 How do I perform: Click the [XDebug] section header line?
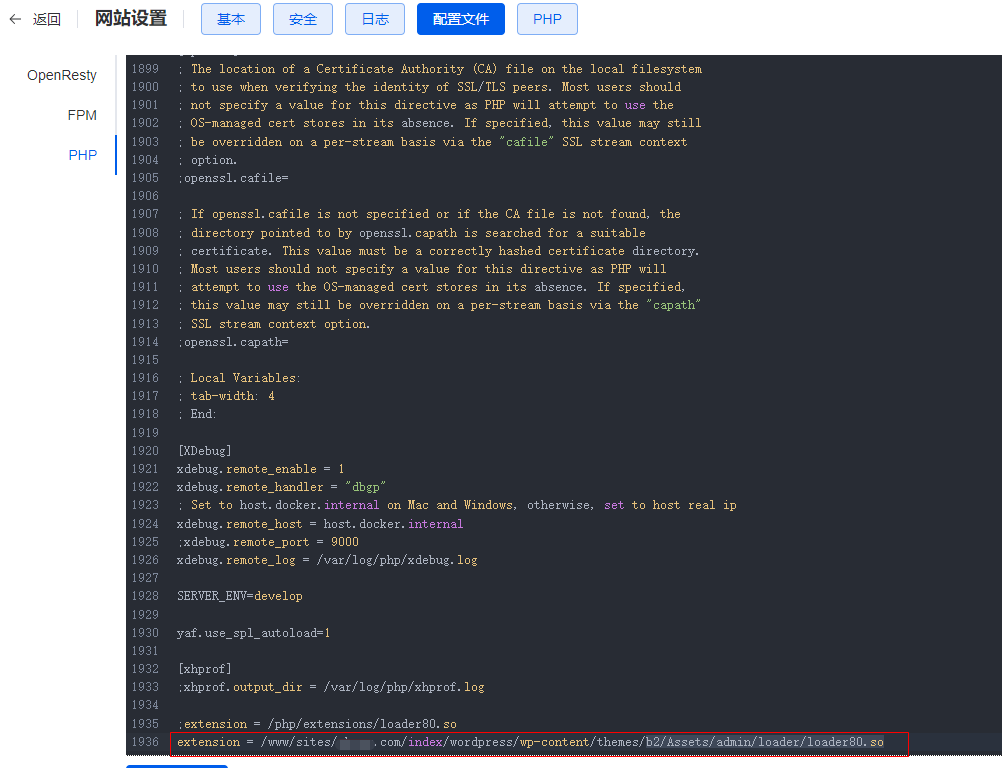204,451
